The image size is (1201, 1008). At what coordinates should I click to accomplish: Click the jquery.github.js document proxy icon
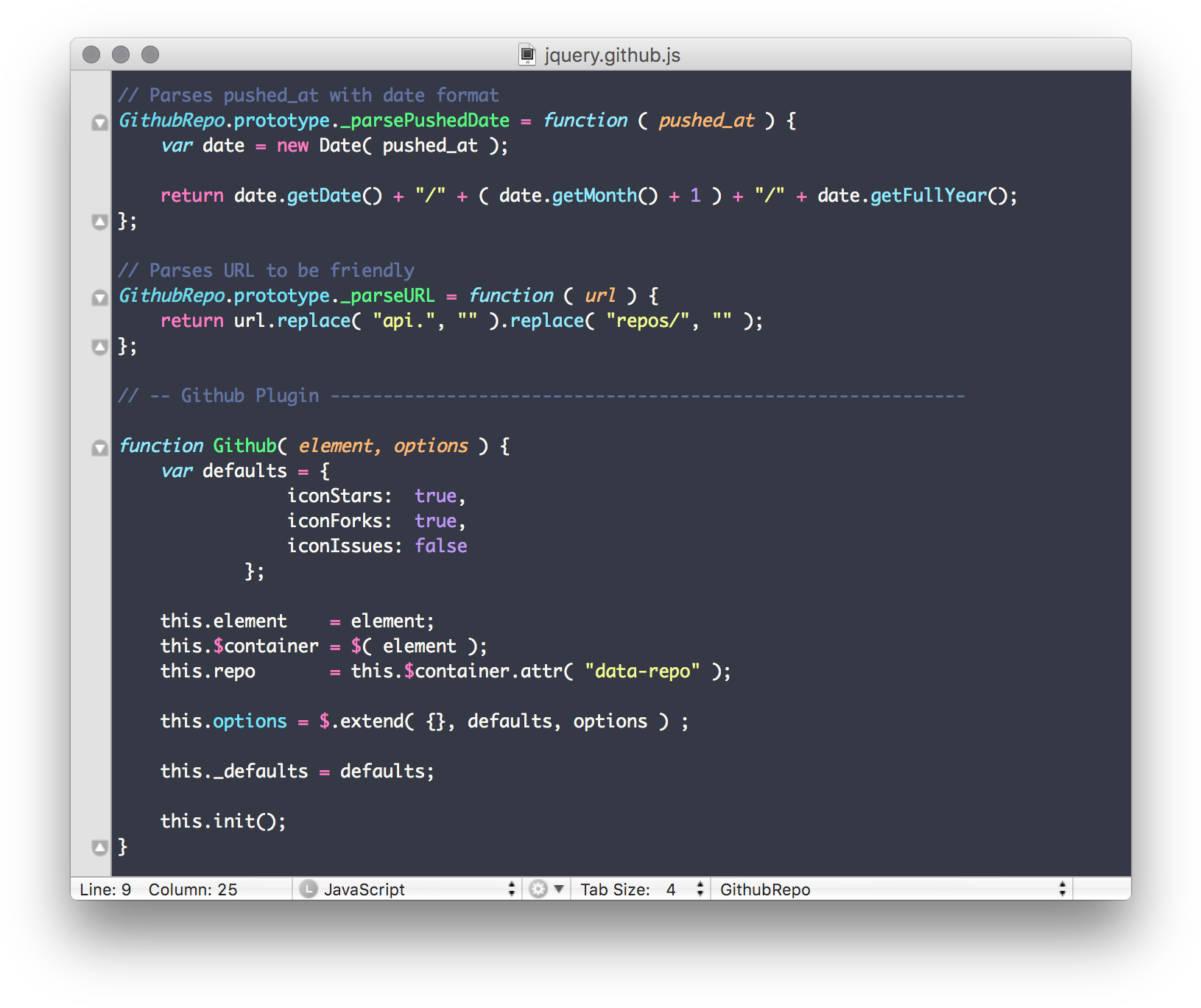click(x=527, y=54)
